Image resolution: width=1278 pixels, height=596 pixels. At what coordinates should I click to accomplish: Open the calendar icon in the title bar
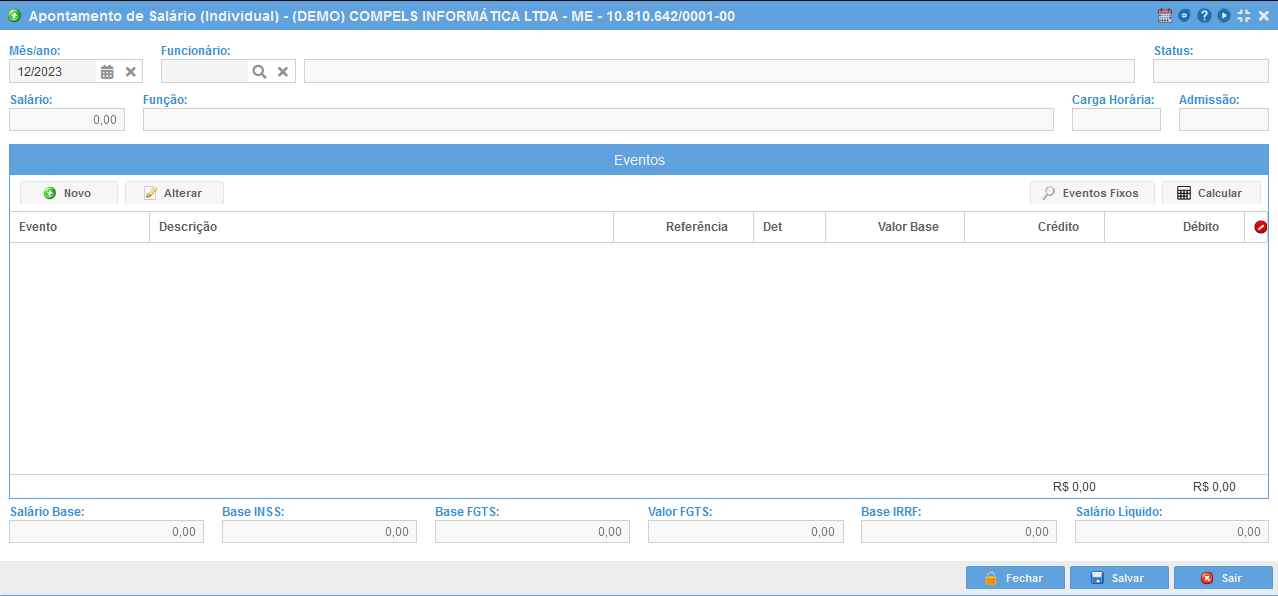pyautogui.click(x=1164, y=15)
